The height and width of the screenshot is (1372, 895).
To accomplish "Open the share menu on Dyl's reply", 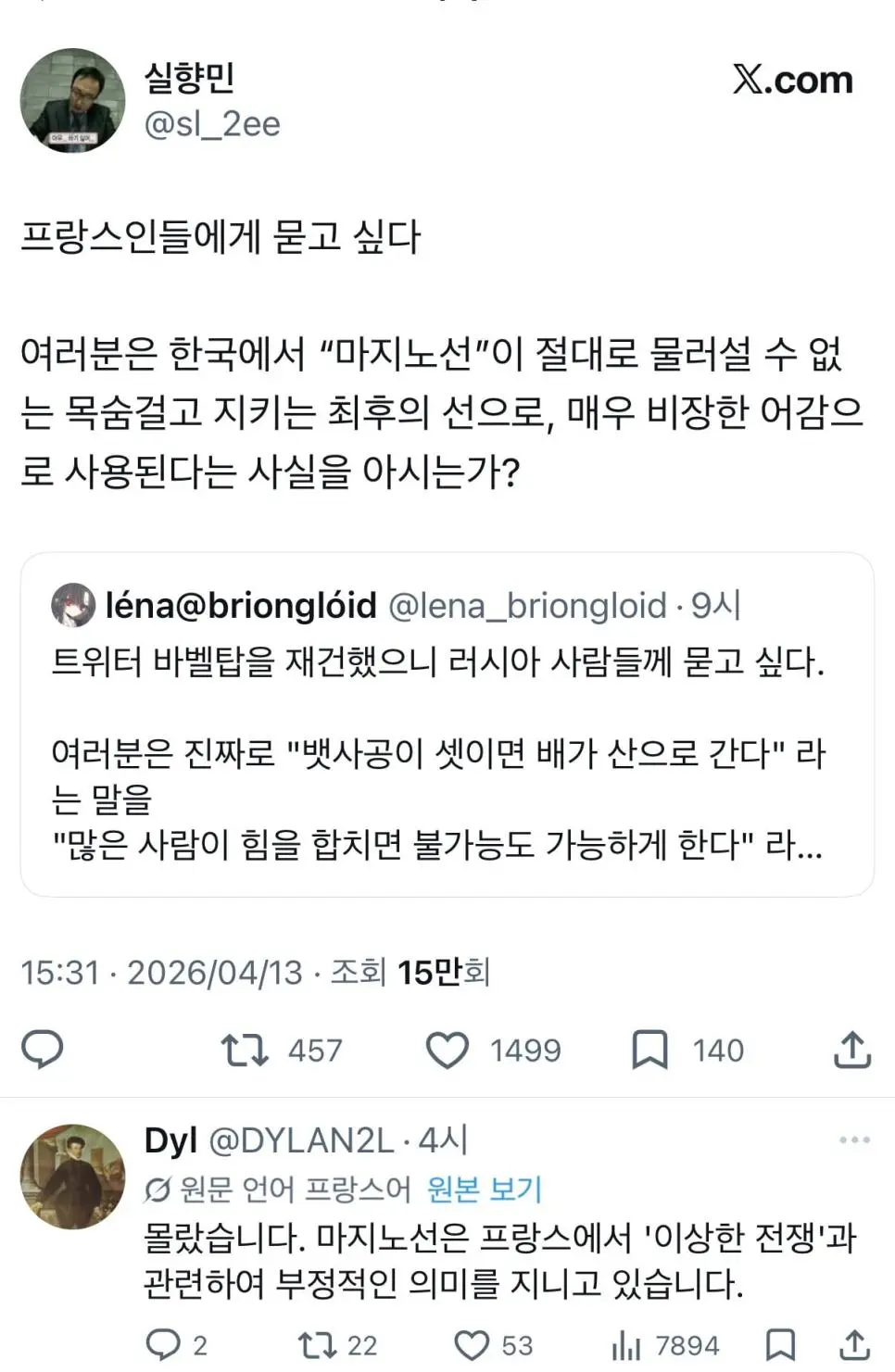I will click(852, 1344).
